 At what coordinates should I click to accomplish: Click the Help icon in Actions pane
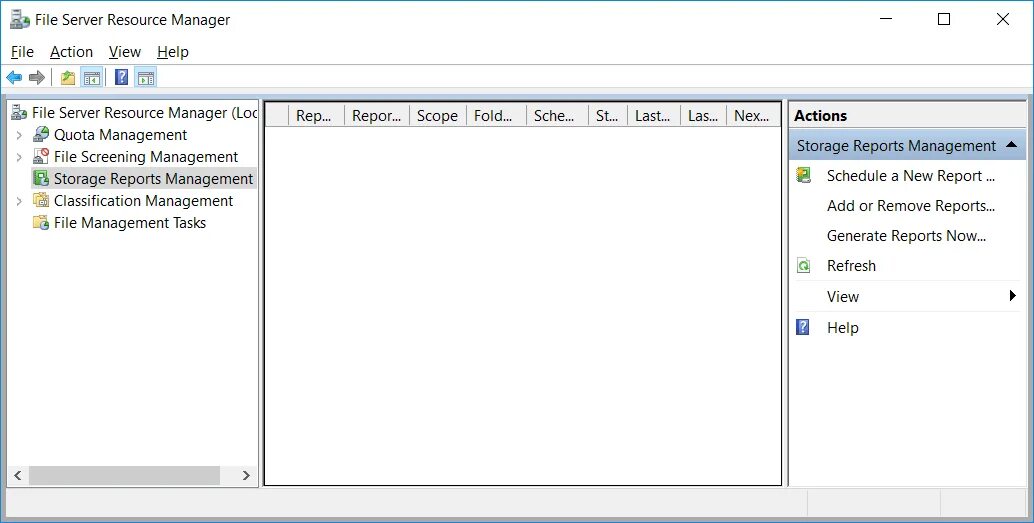tap(803, 327)
